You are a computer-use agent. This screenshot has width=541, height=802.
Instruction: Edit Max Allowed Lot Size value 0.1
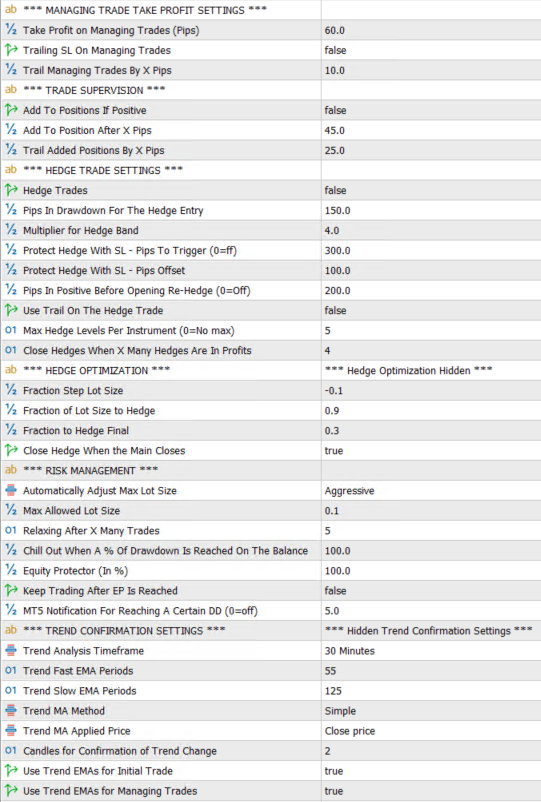331,510
